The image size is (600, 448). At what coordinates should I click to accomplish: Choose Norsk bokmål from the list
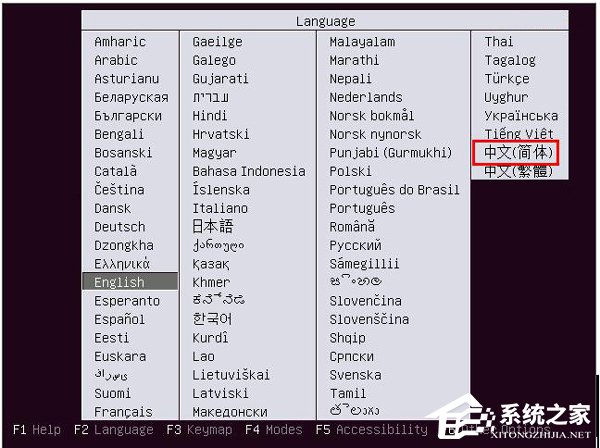(372, 116)
